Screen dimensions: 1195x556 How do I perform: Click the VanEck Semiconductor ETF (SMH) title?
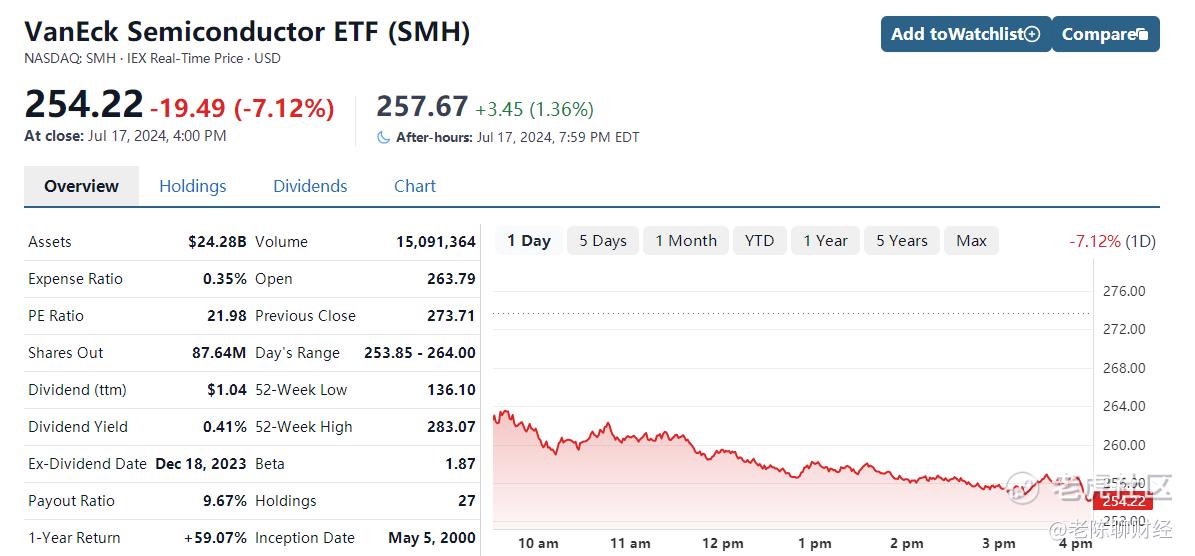[247, 32]
